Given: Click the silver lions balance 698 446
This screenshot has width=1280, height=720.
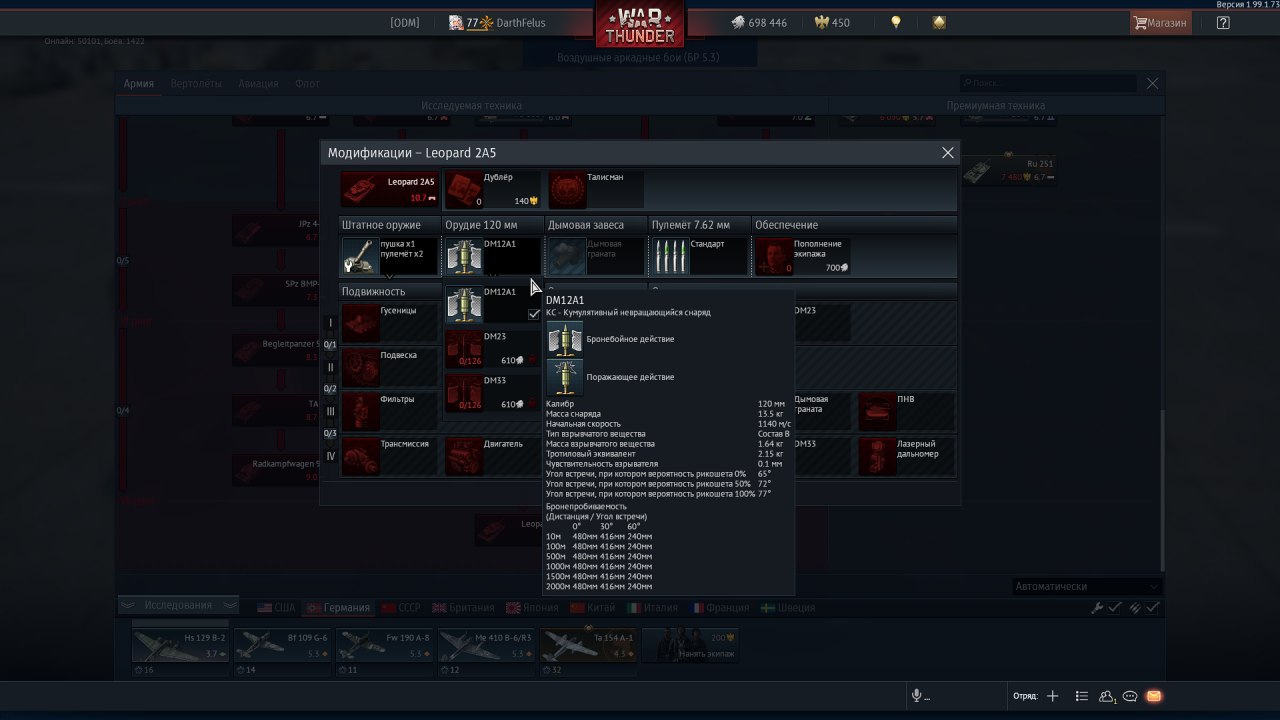Looking at the screenshot, I should pos(758,22).
